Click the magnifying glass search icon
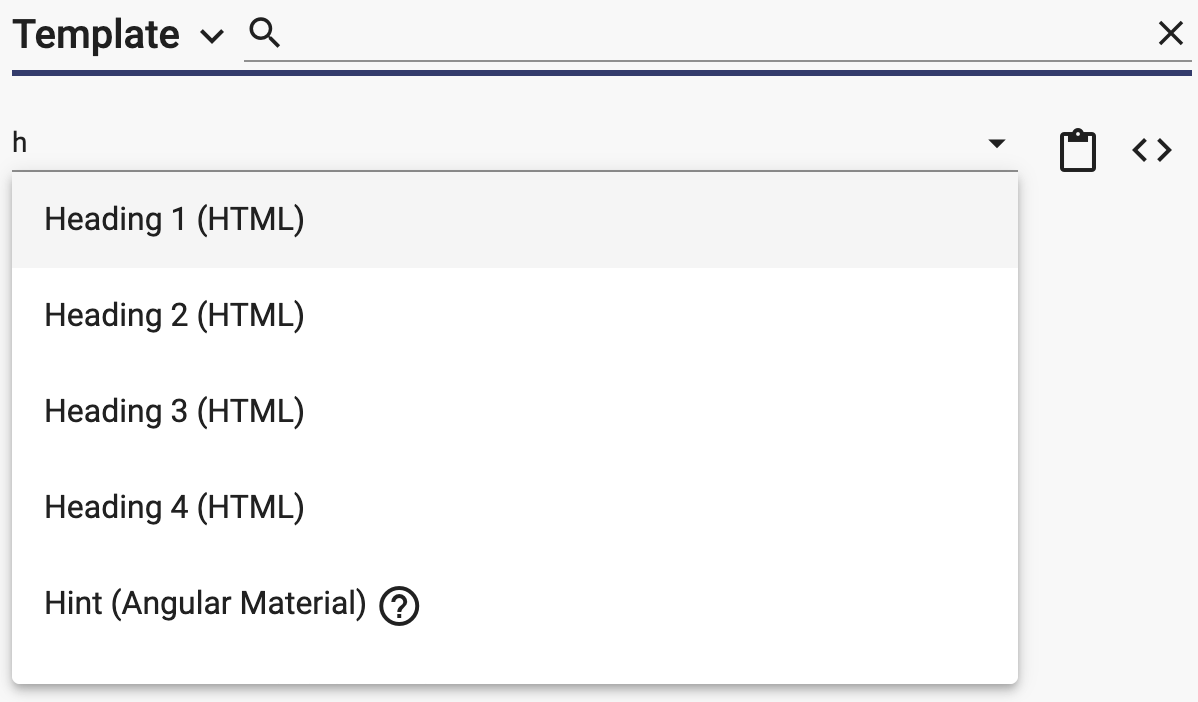Screen dimensions: 1198x702 [x=264, y=34]
